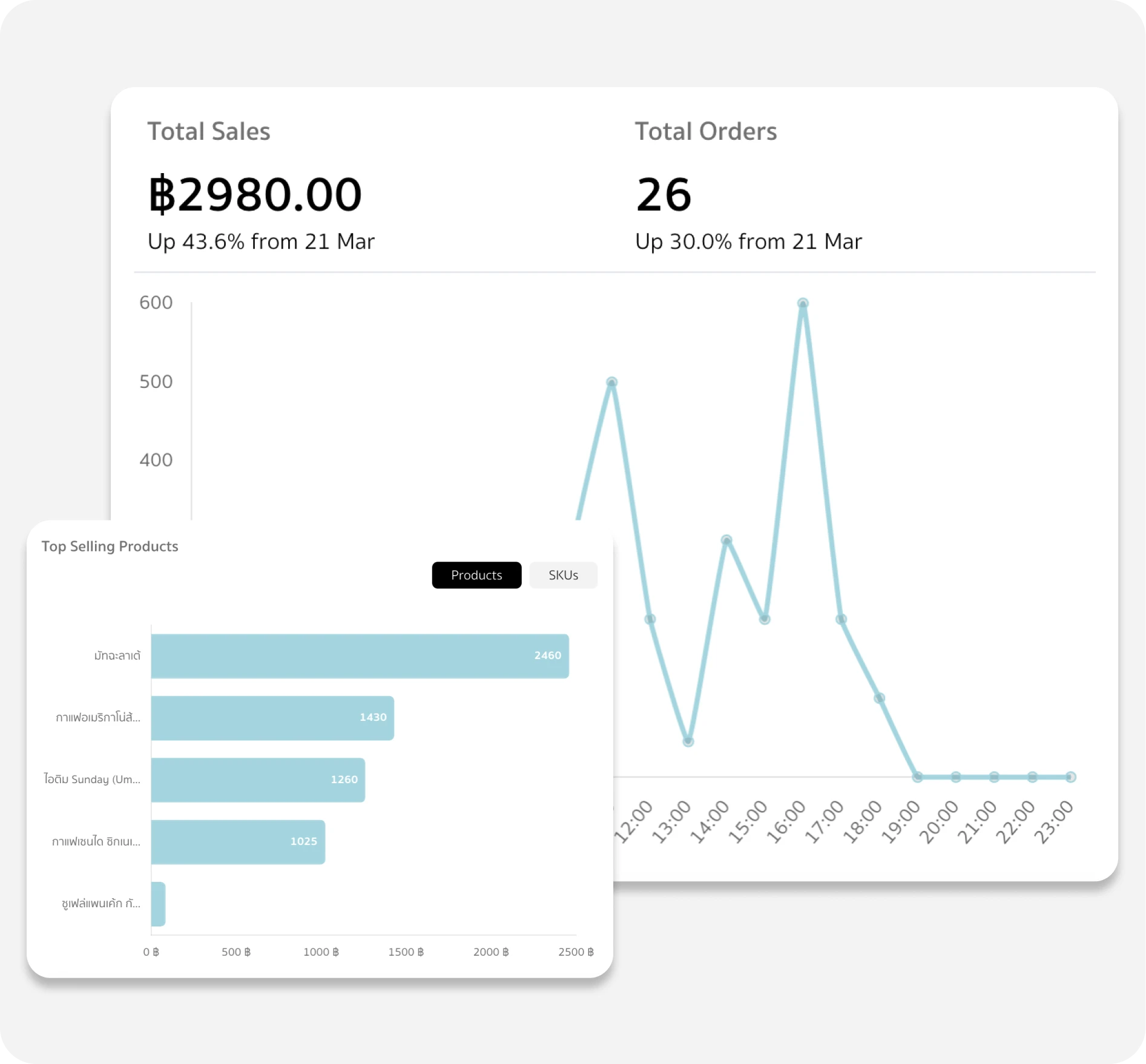1146x1064 pixels.
Task: Click the Top Selling Products heading
Action: tap(110, 546)
